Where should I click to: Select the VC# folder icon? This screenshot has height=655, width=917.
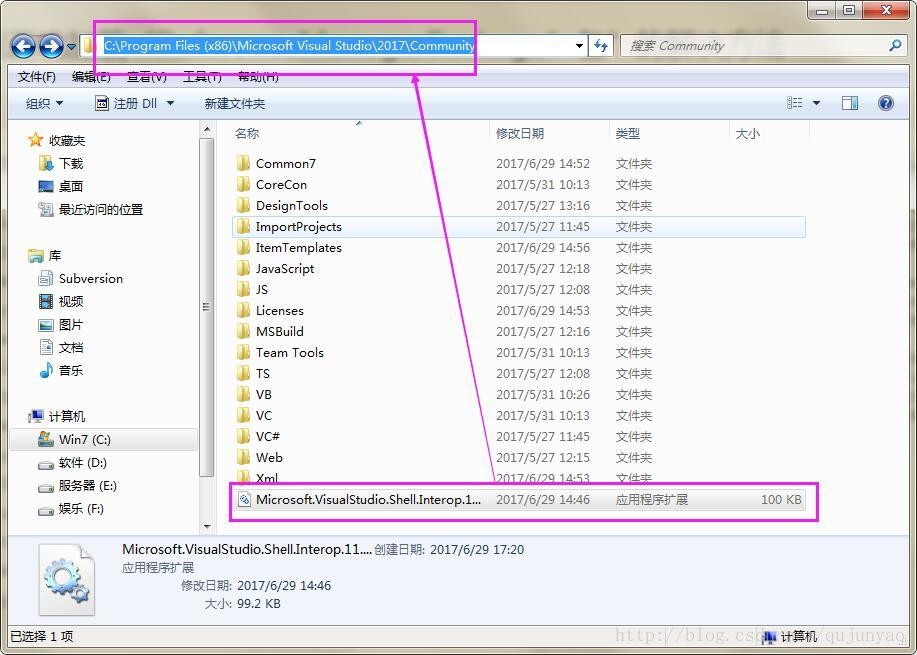[x=243, y=437]
